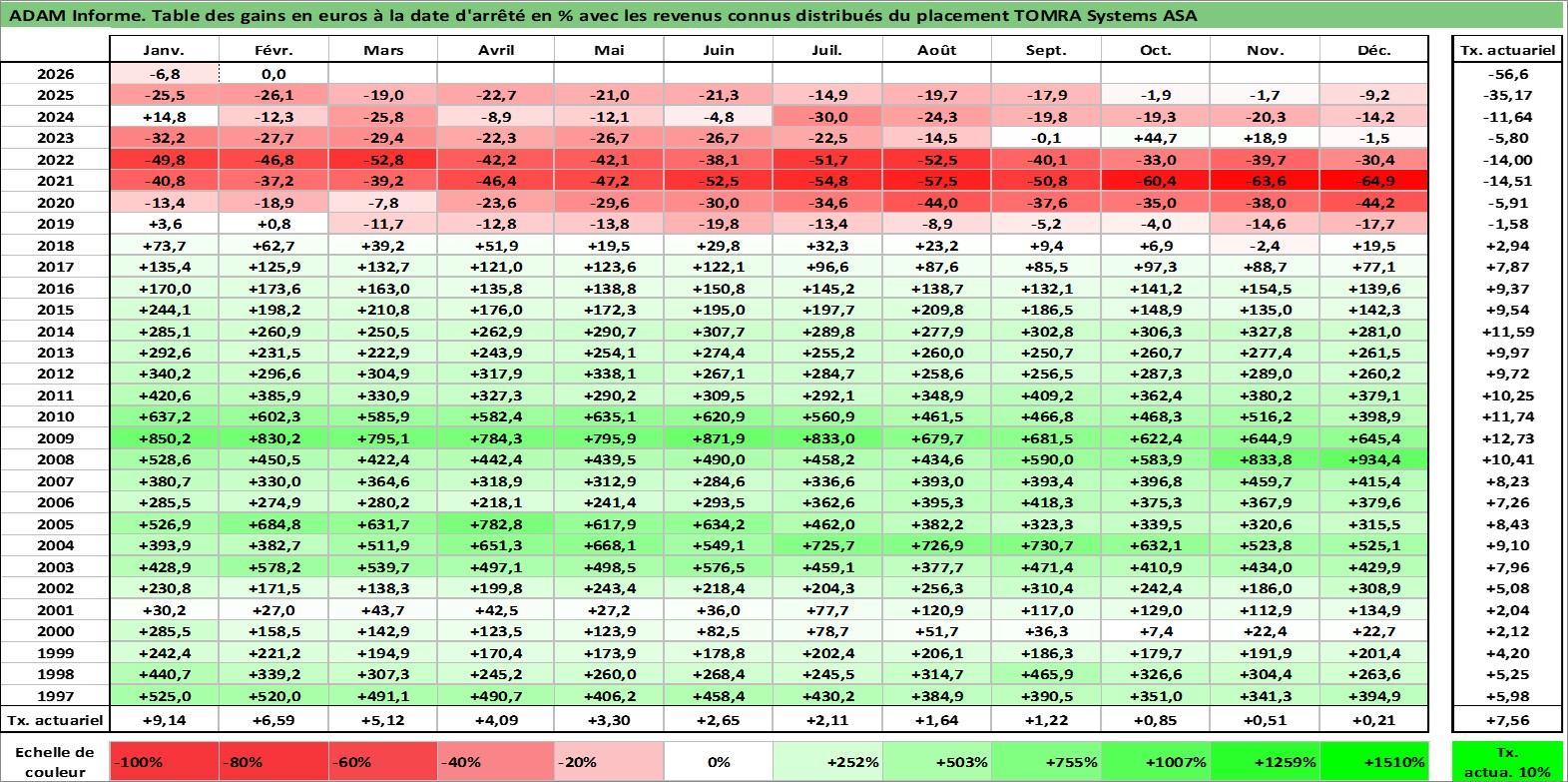Click the September 2023 cell '-0,1'
The height and width of the screenshot is (782, 1568).
[1046, 138]
